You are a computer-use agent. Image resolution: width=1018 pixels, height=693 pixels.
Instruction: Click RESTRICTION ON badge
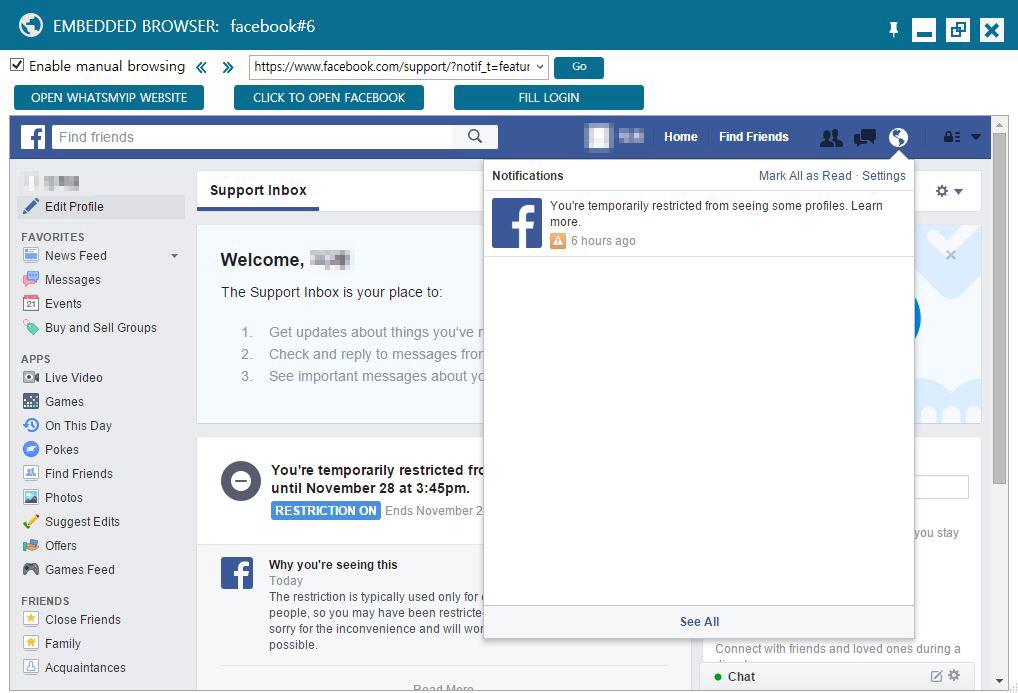[325, 510]
